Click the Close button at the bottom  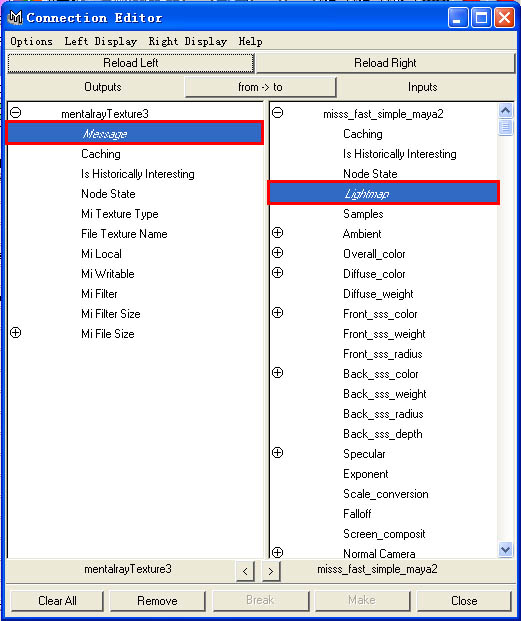click(464, 601)
